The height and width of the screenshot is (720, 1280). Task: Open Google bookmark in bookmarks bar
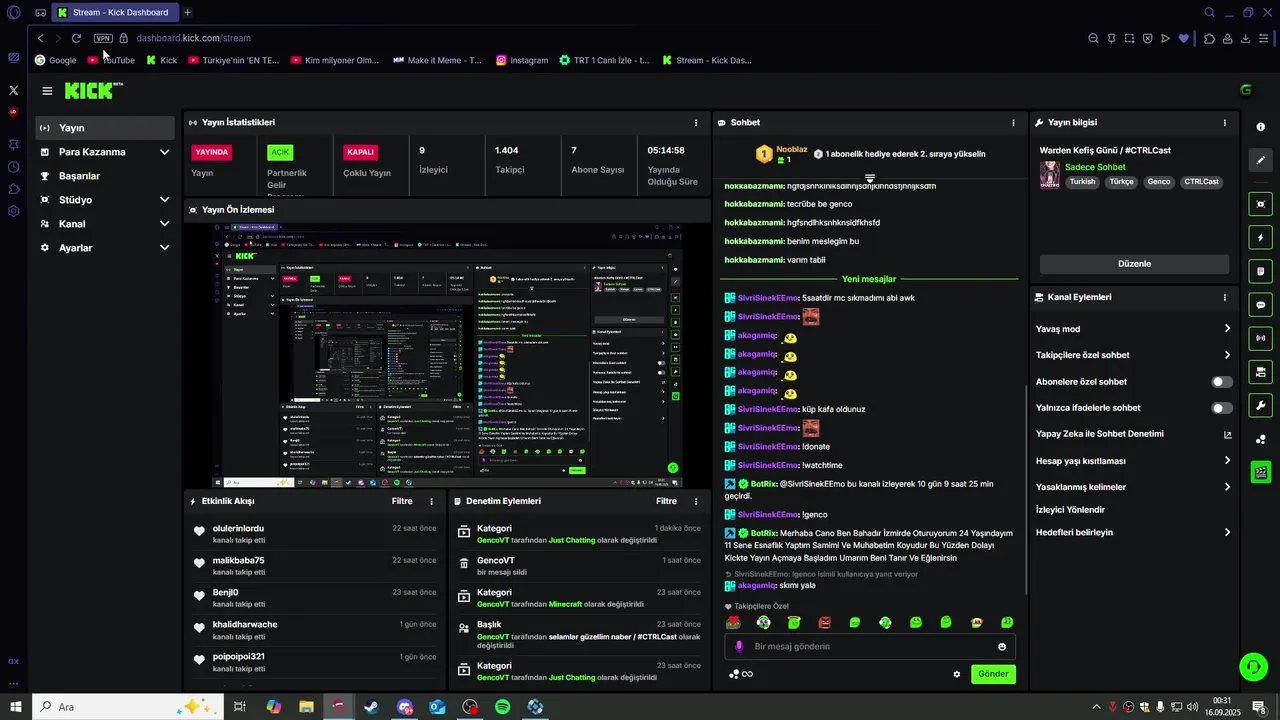pos(55,60)
